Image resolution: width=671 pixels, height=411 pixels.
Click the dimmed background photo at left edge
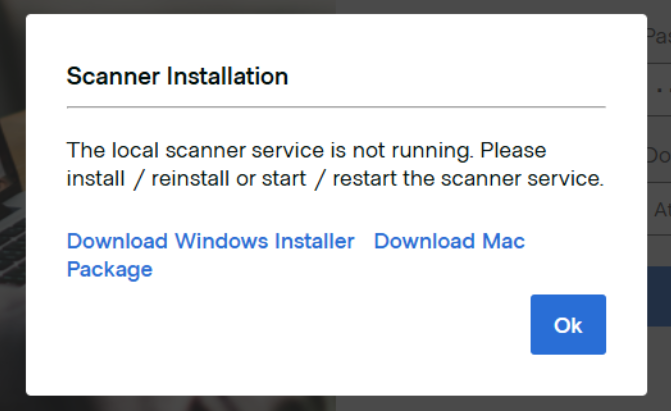click(x=12, y=200)
